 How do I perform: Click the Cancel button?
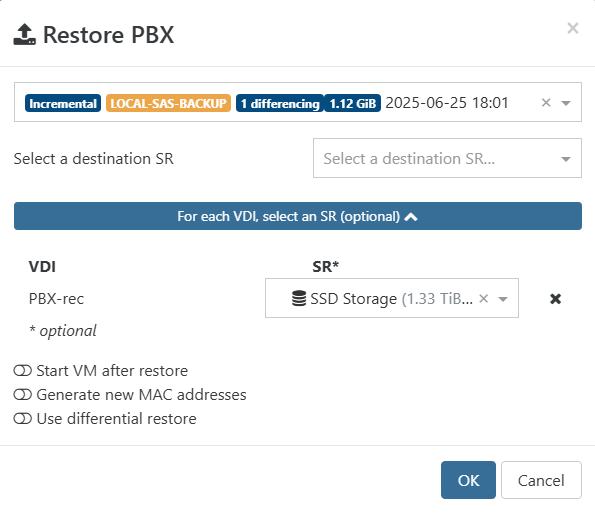541,480
